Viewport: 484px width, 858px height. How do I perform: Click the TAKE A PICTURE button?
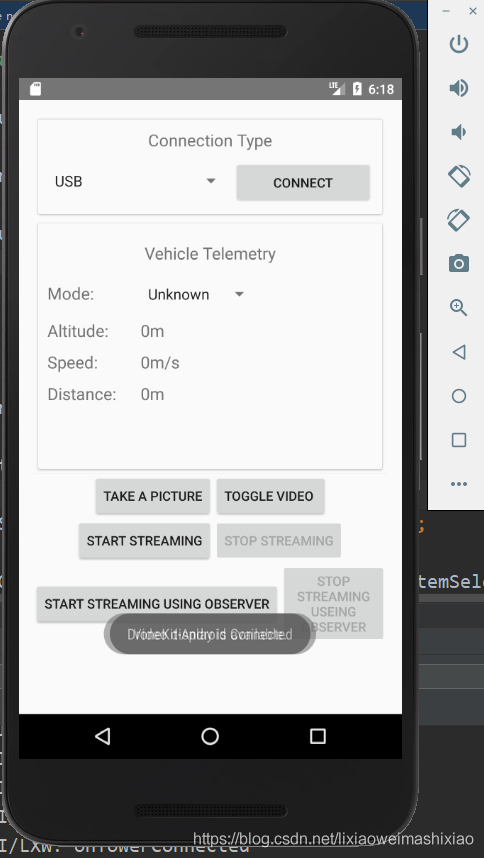pyautogui.click(x=153, y=496)
